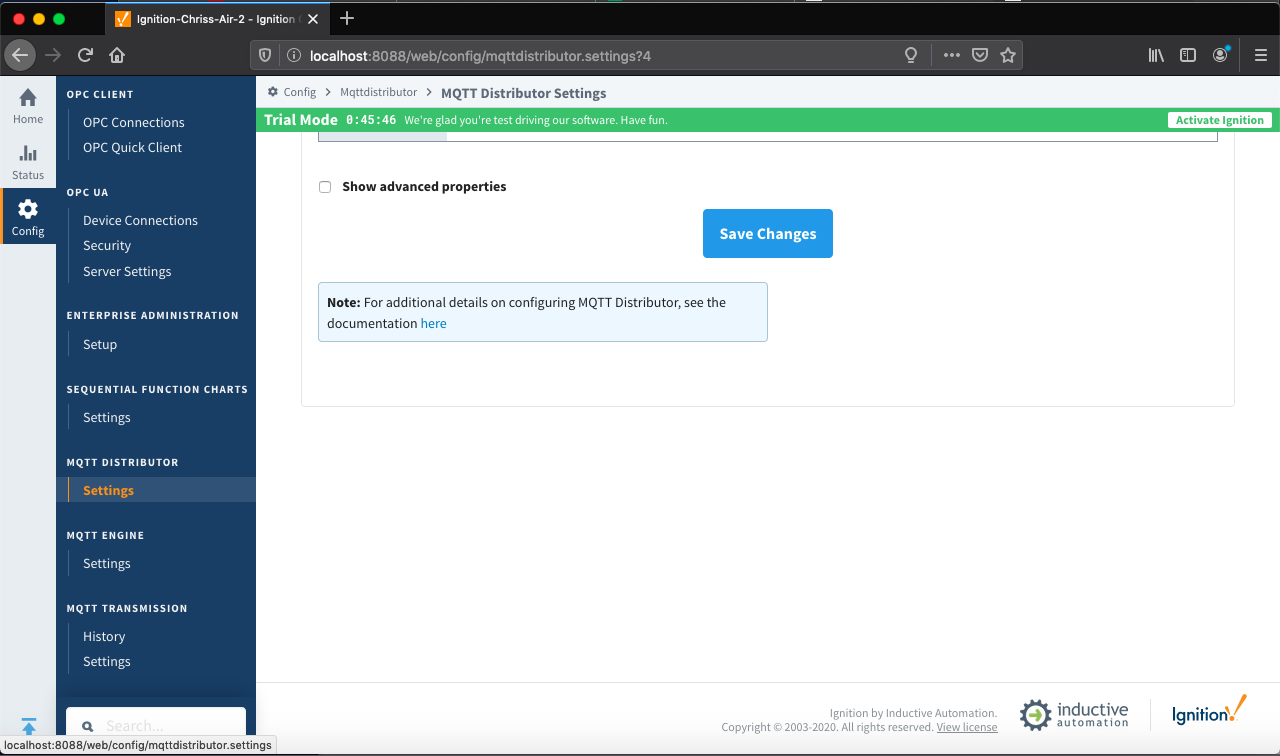Viewport: 1280px width, 756px height.
Task: Click the SEQUENTIAL FUNCTION CHARTS header
Action: [x=157, y=389]
